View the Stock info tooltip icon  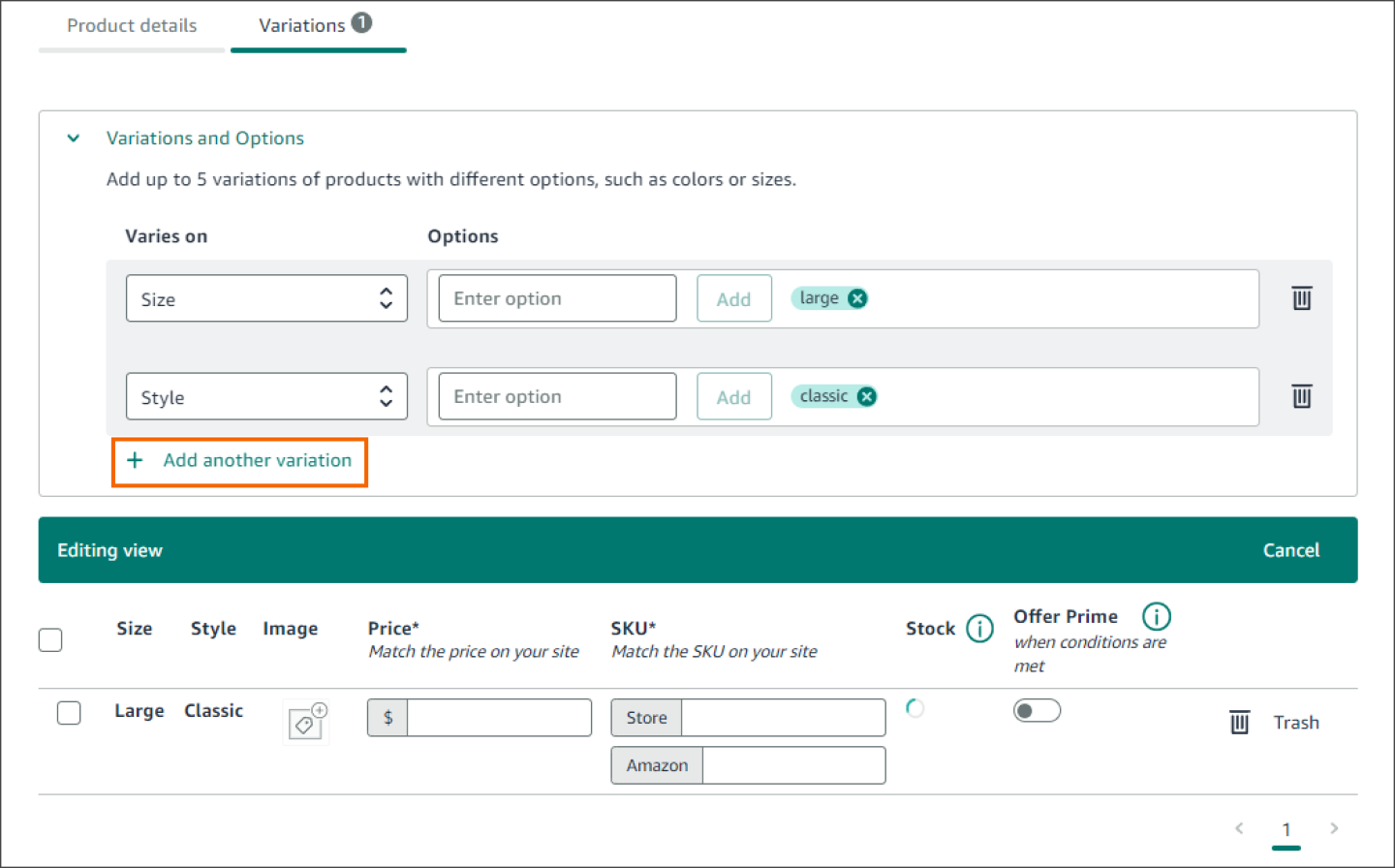point(981,628)
